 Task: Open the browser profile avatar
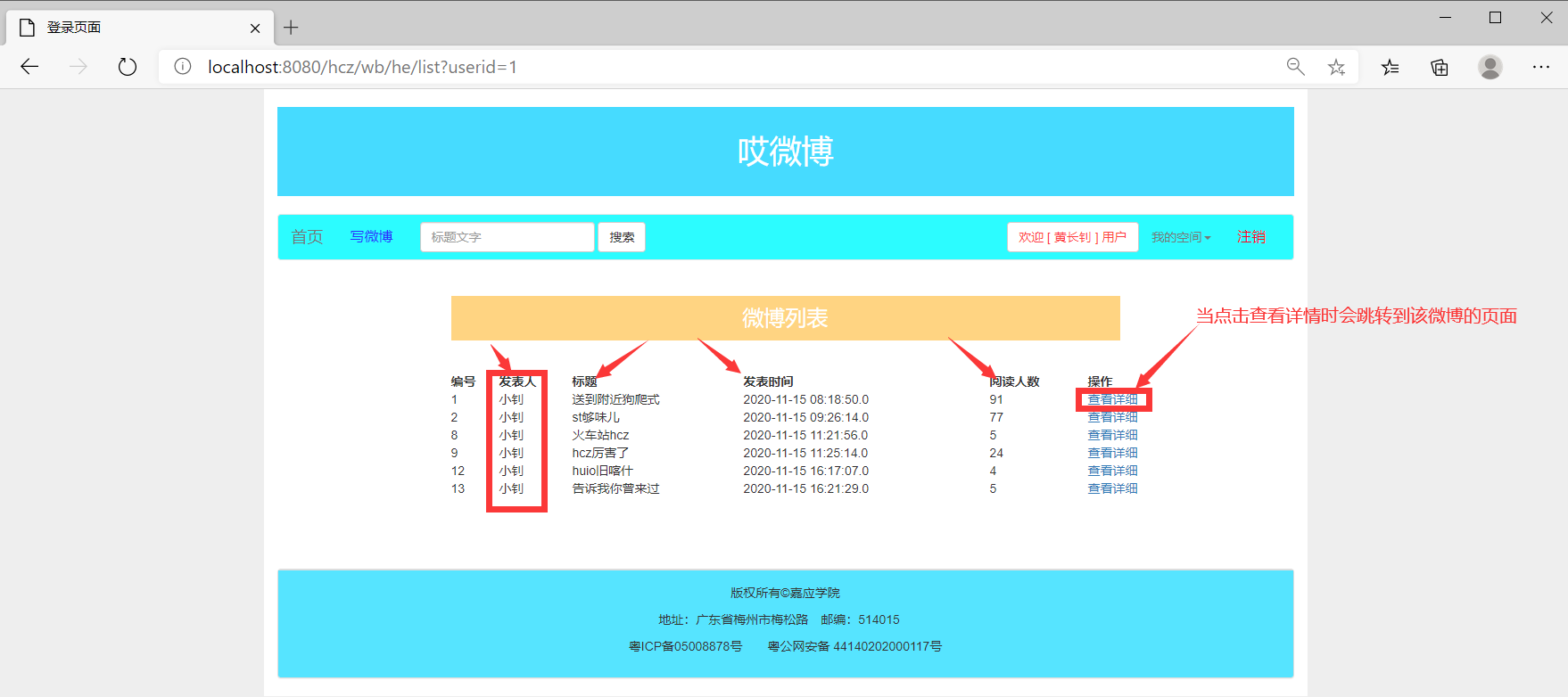tap(1490, 67)
